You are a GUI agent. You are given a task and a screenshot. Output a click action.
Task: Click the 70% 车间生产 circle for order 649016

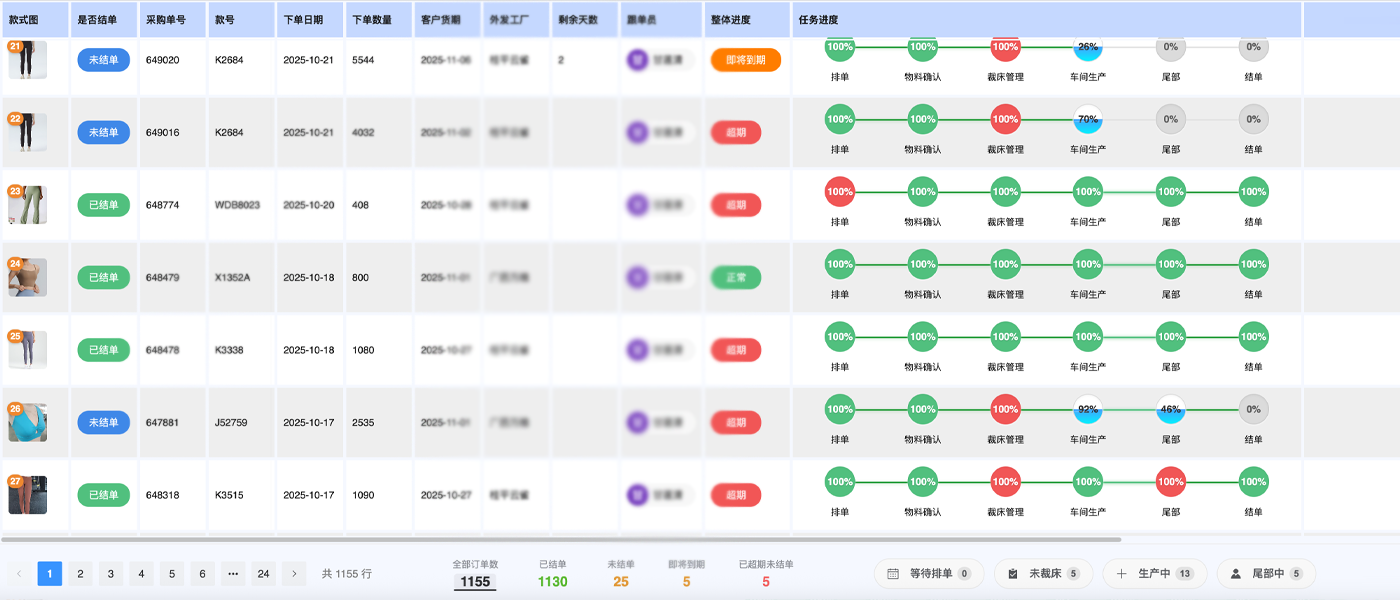click(1087, 119)
